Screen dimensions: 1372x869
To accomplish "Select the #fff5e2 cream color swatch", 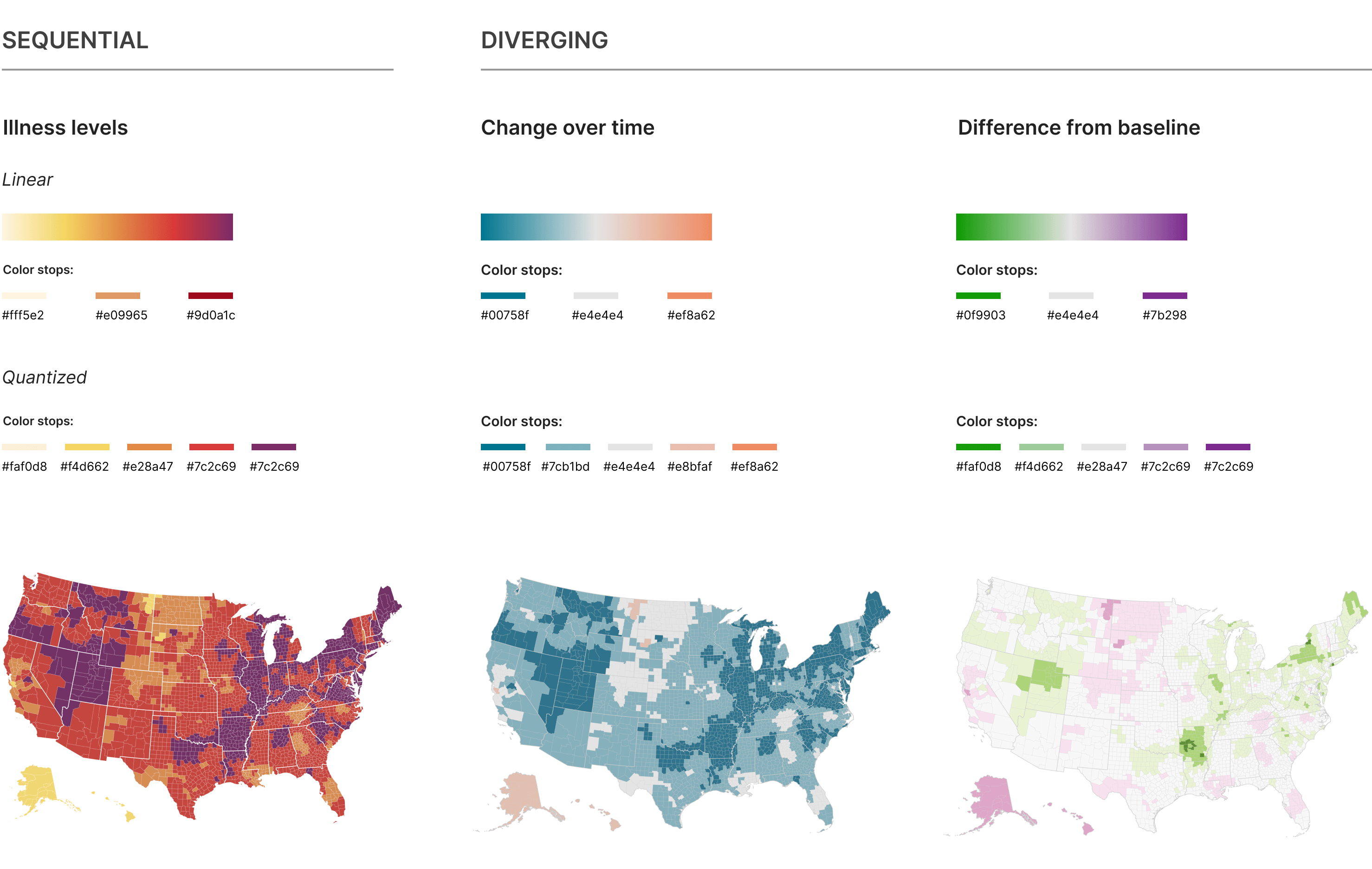I will 24,296.
